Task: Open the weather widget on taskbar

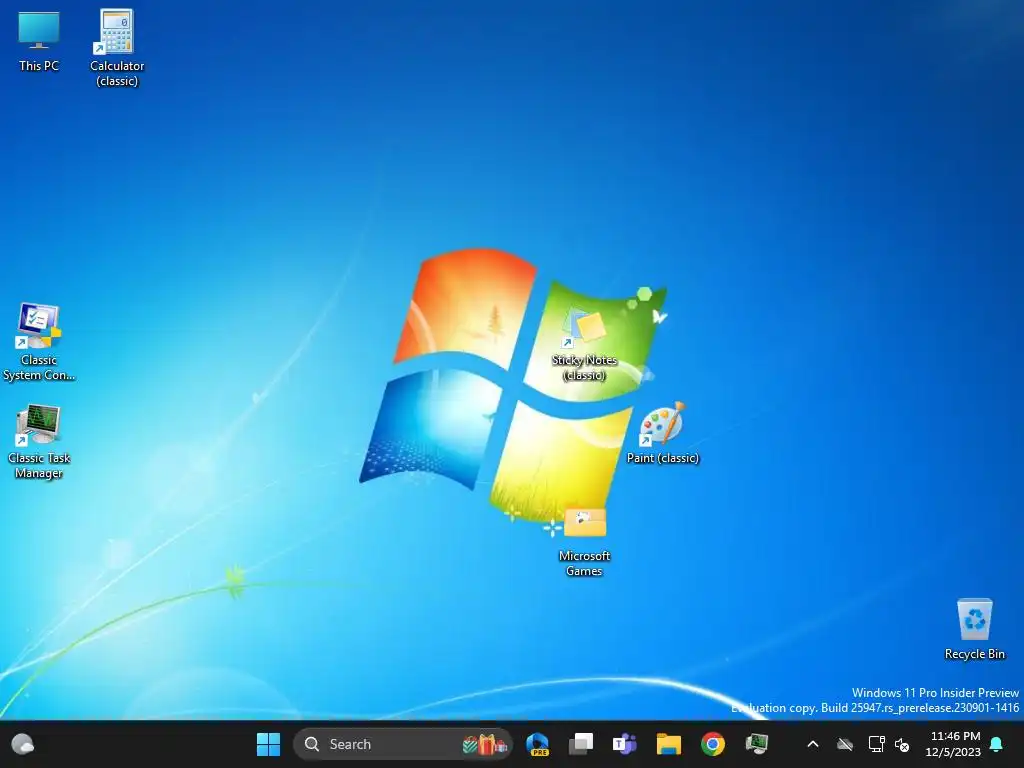Action: coord(23,744)
